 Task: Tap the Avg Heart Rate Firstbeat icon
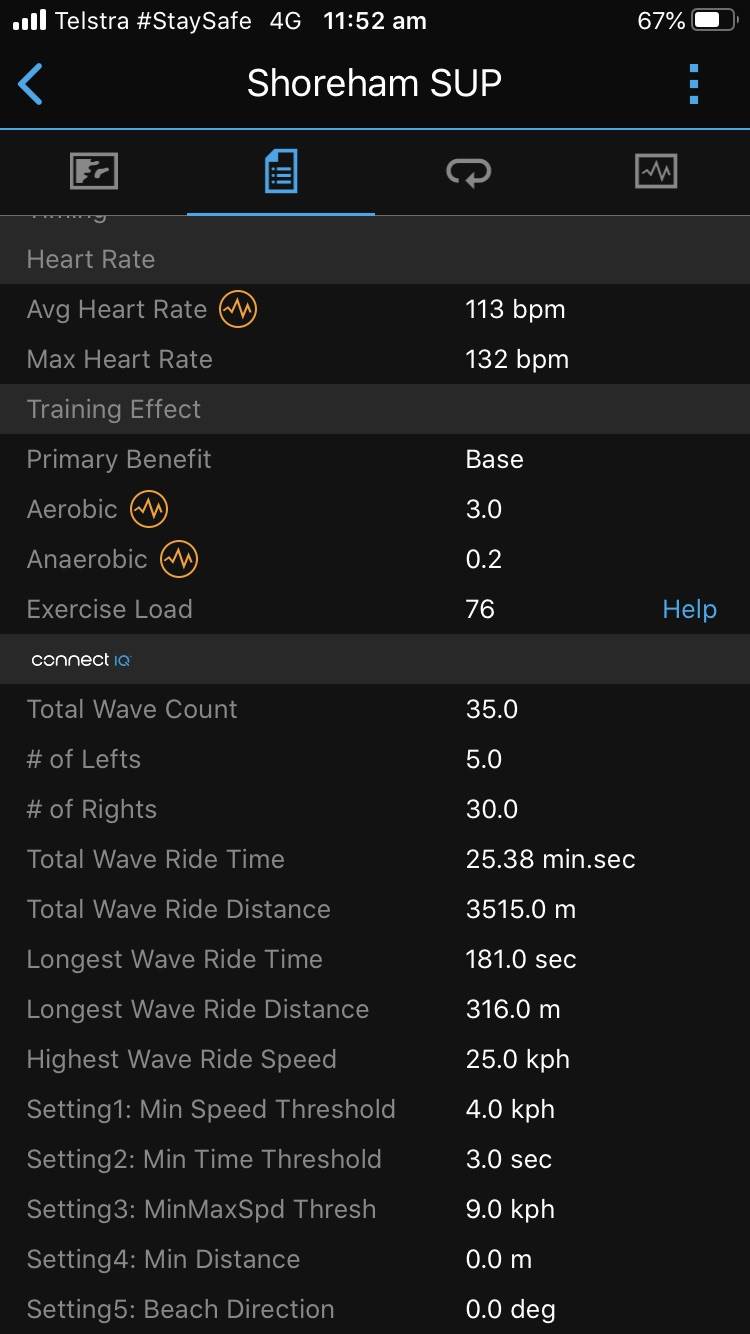238,309
